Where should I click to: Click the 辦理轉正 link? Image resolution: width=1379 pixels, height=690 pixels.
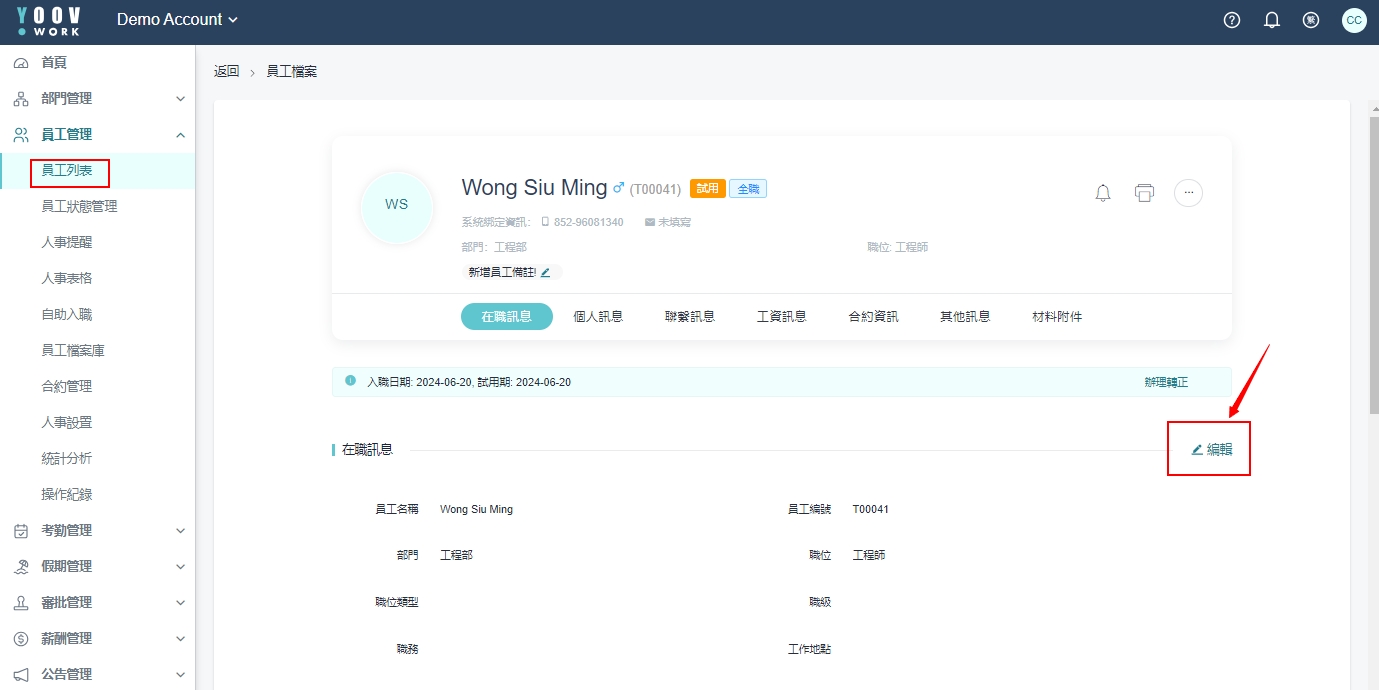[x=1166, y=382]
